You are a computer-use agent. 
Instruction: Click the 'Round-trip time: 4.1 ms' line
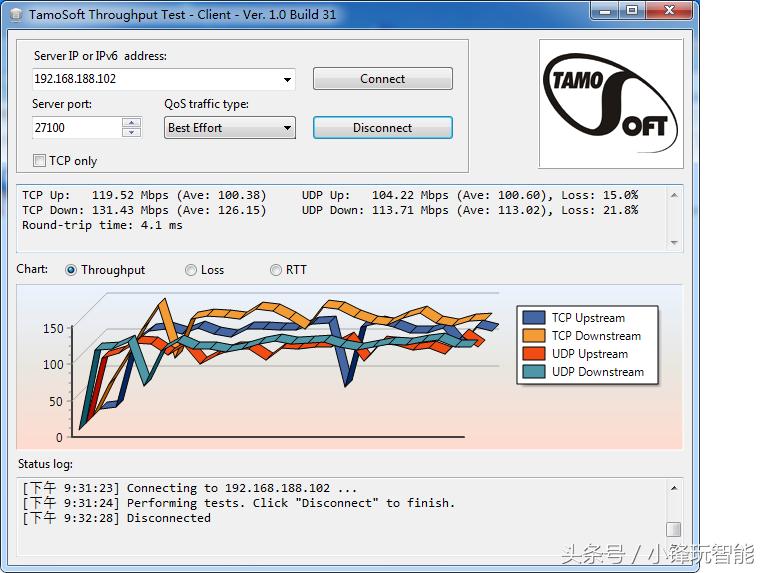tap(102, 225)
